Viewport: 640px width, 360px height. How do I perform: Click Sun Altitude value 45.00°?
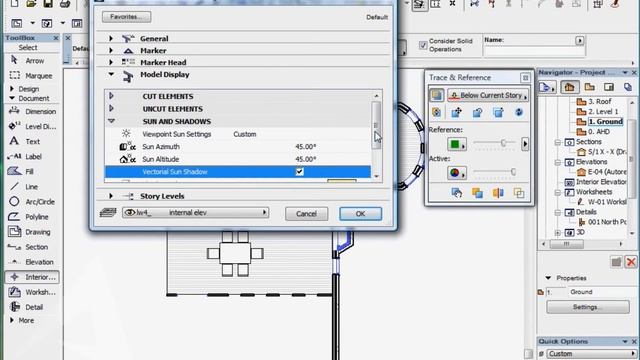point(306,159)
